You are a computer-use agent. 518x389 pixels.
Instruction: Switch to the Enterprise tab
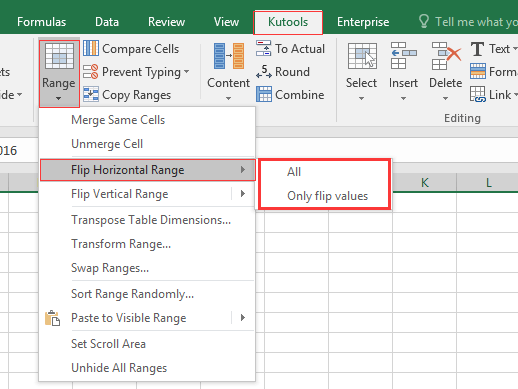click(363, 22)
